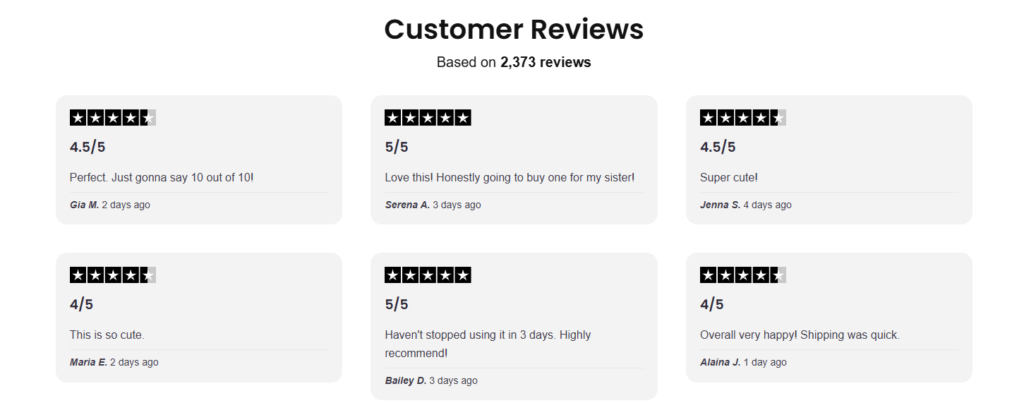
Task: Click the "Perfect. Just gonna say 10 out of 10!" review
Action: click(x=161, y=178)
